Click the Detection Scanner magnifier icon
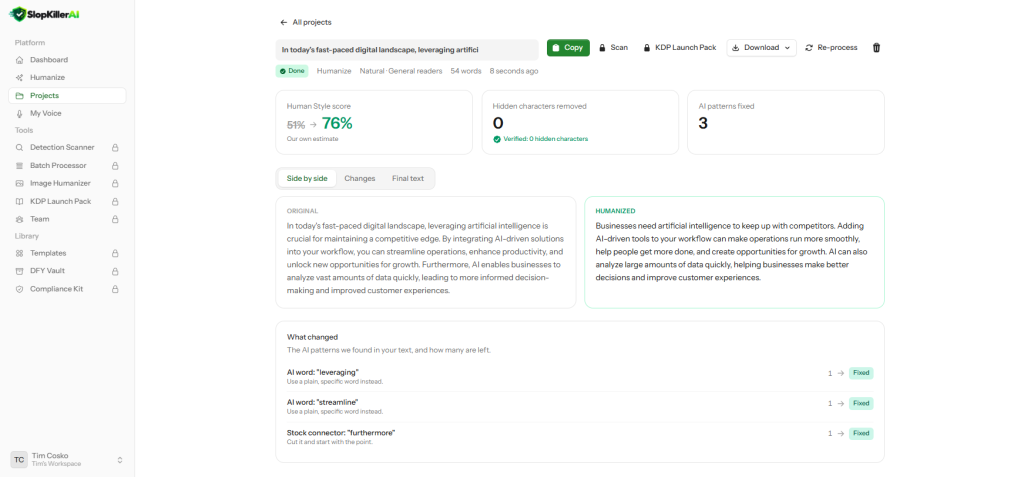Viewport: 1024px width, 477px height. click(20, 148)
